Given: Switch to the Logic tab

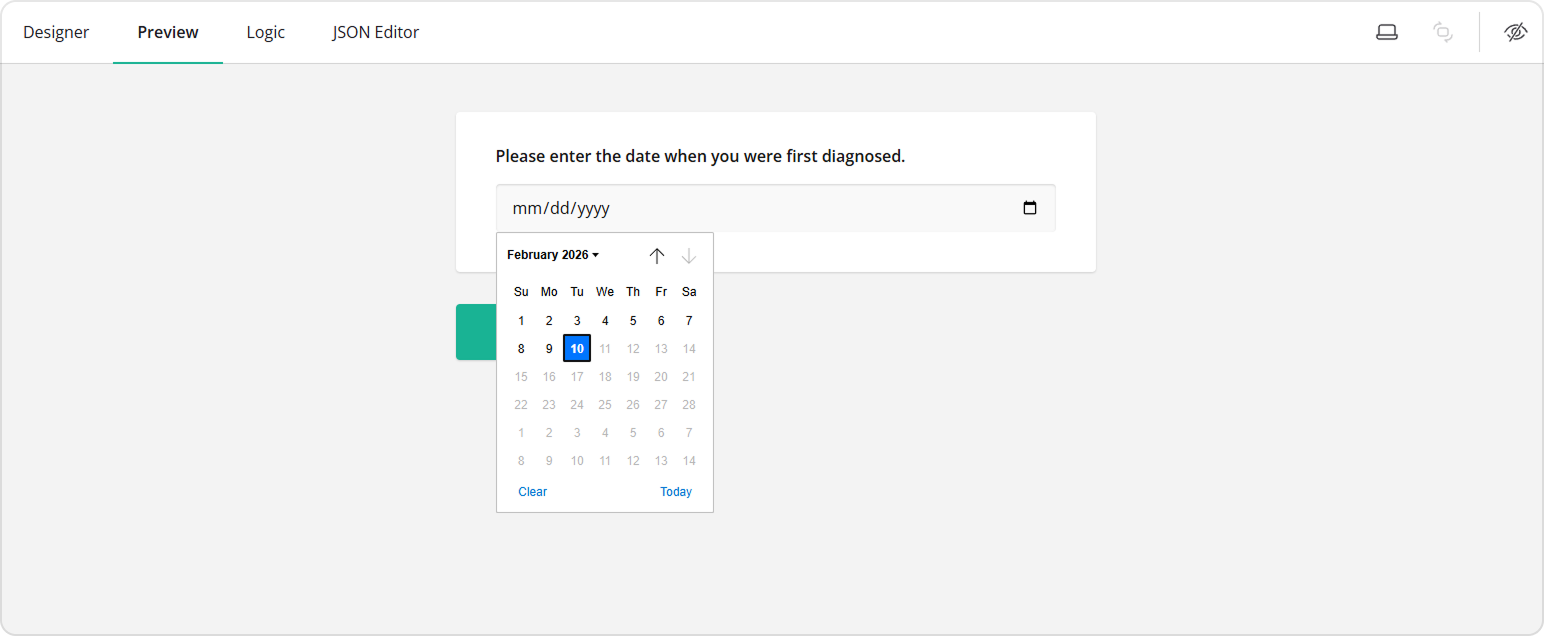Looking at the screenshot, I should (265, 31).
